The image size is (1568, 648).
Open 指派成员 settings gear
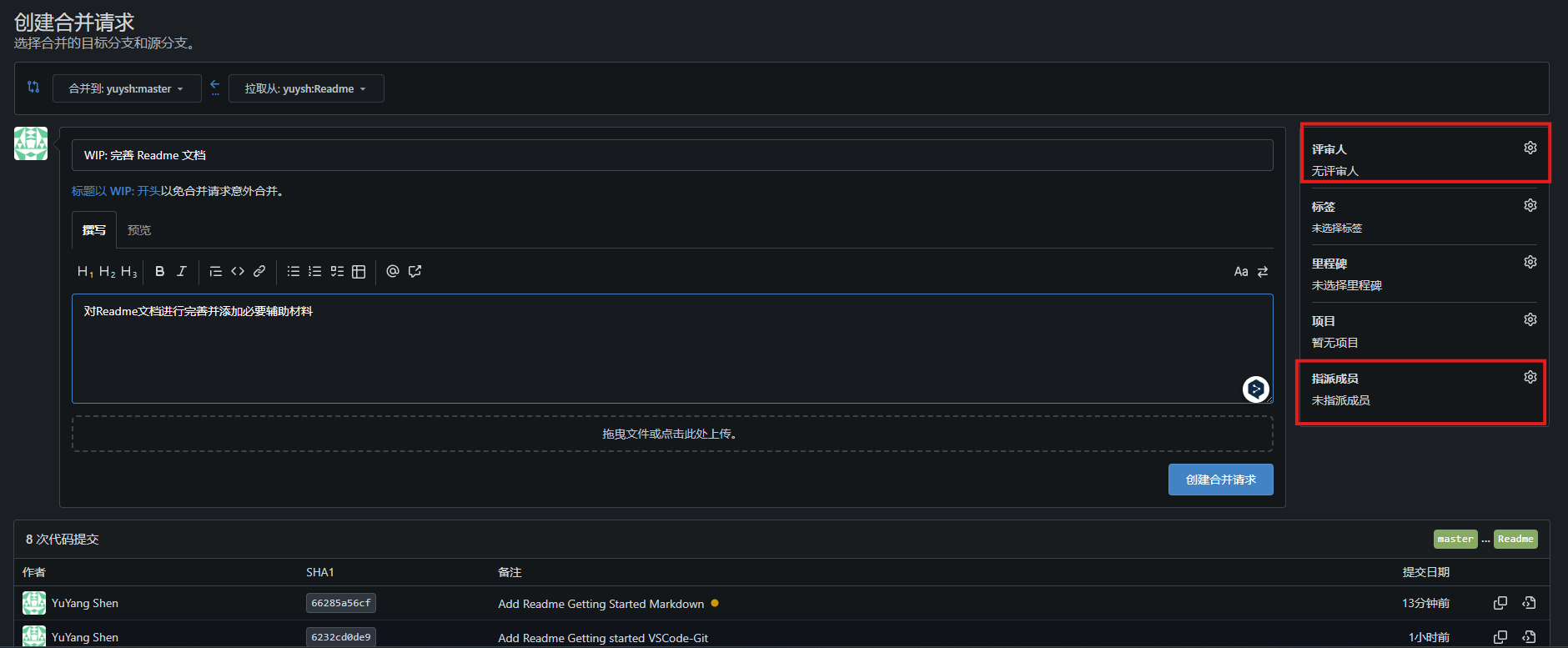point(1530,377)
